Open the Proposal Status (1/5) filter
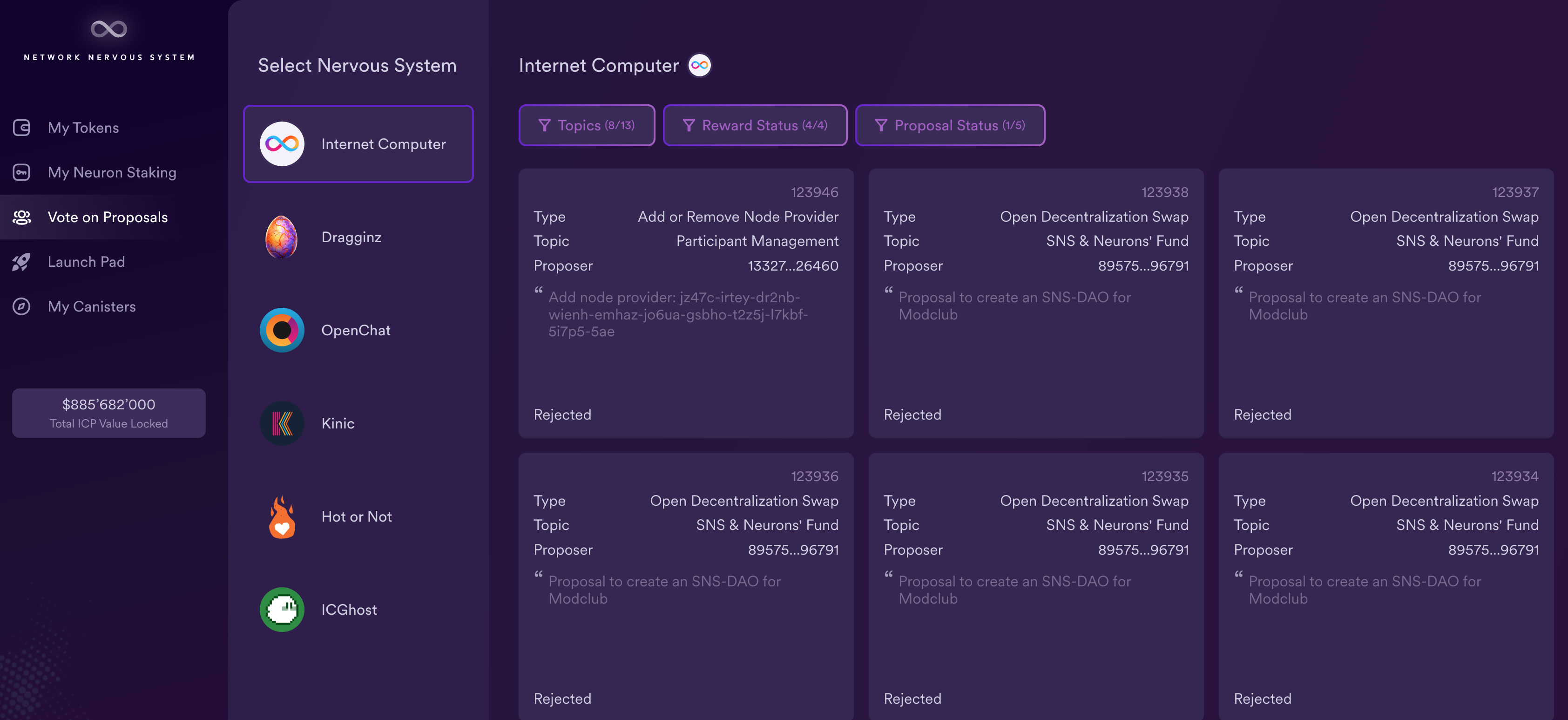 950,125
